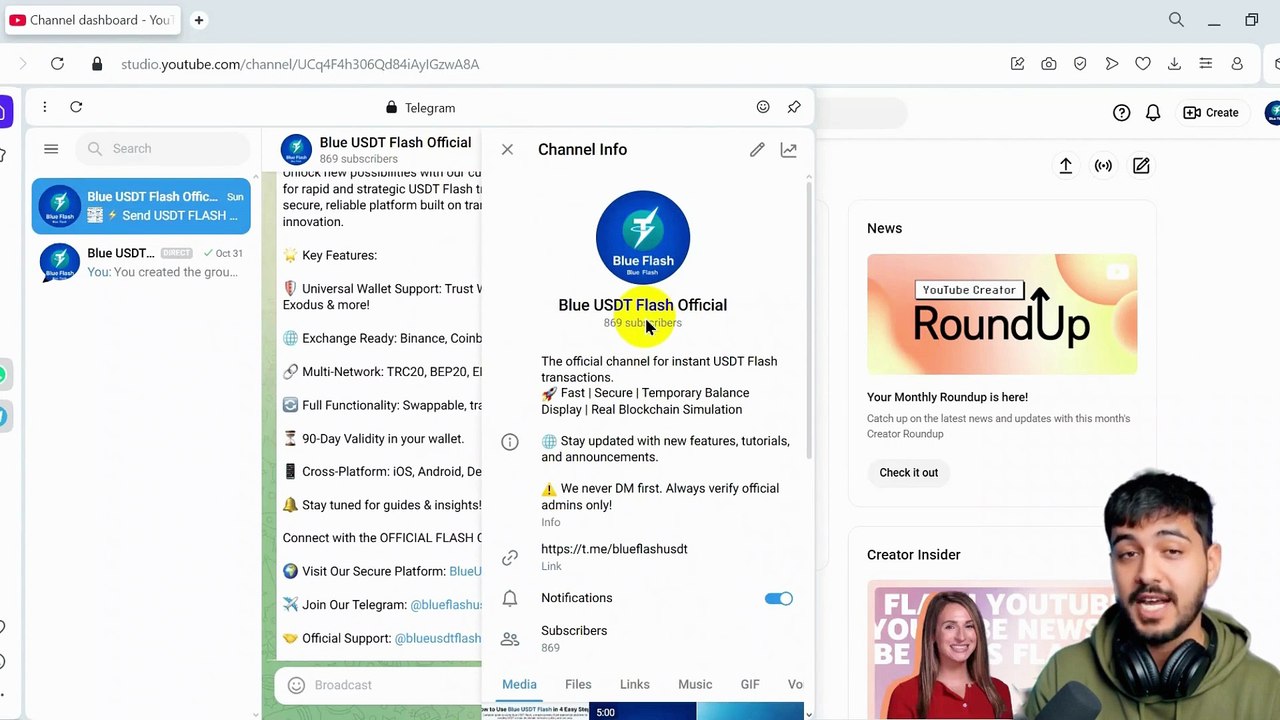Click the Blue Flash channel avatar
The image size is (1280, 720).
tap(643, 237)
